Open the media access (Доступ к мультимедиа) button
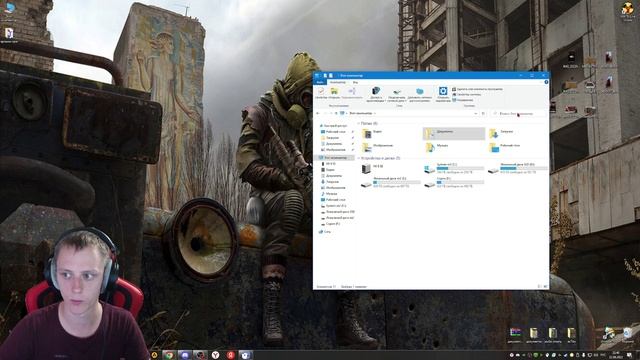 (x=376, y=94)
